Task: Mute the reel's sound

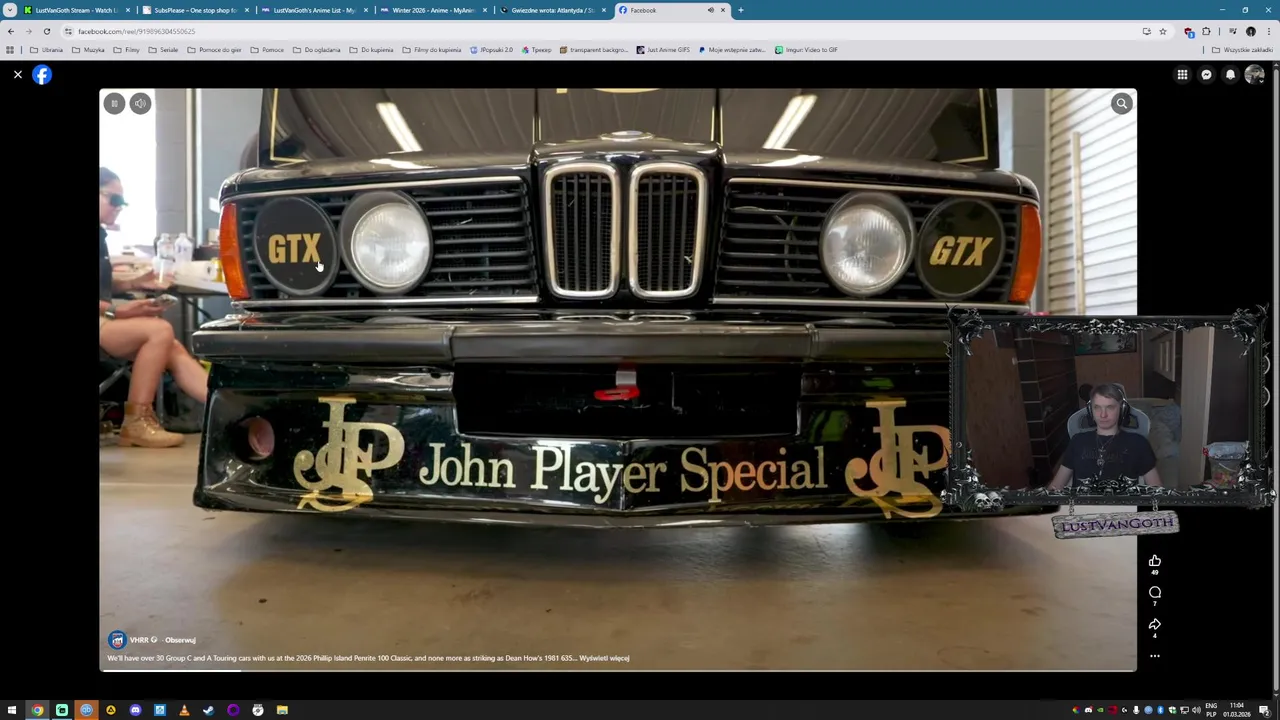Action: tap(140, 103)
